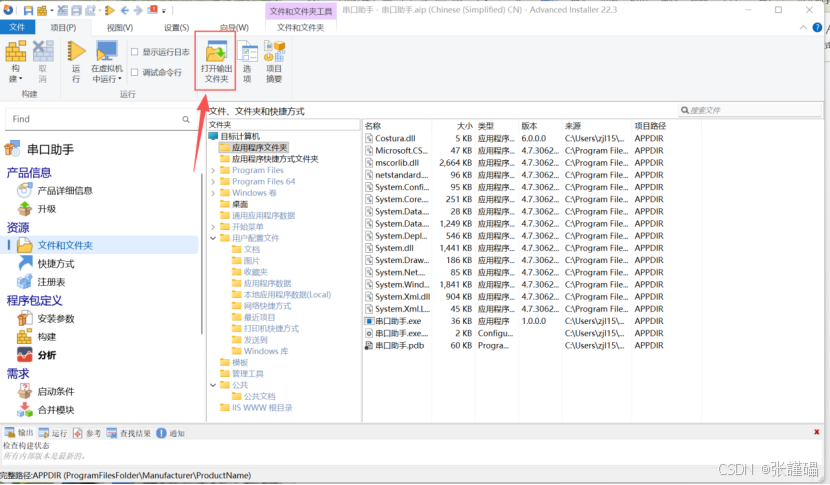830x485 pixels.
Task: Click the forward arrow in quick access toolbar
Action: [x=138, y=10]
